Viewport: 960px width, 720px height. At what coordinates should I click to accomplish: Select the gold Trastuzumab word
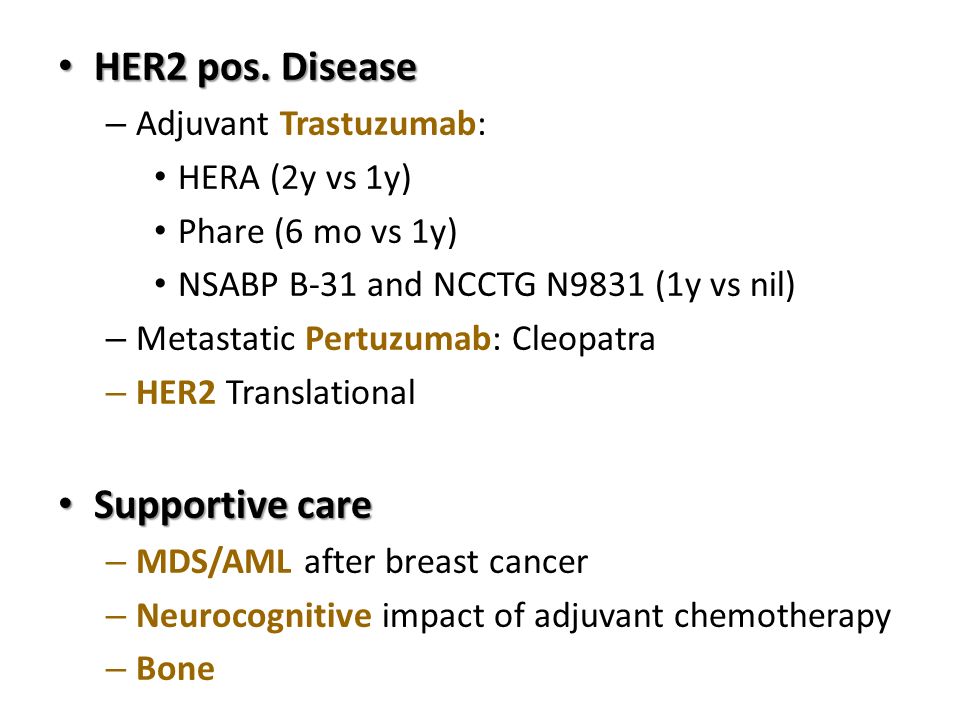[x=378, y=124]
